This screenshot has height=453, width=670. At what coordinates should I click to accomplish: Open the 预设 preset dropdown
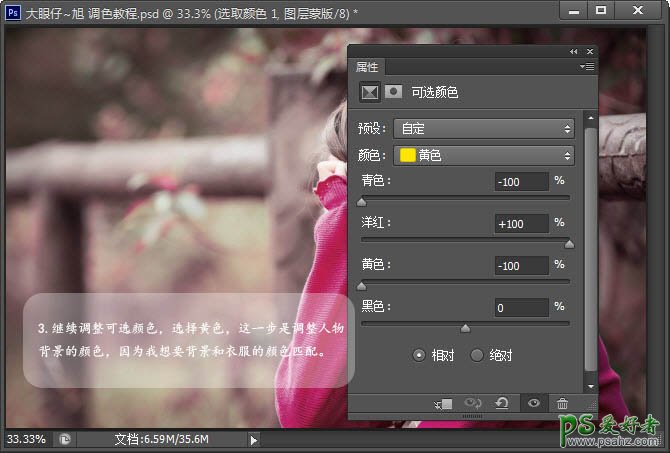484,129
